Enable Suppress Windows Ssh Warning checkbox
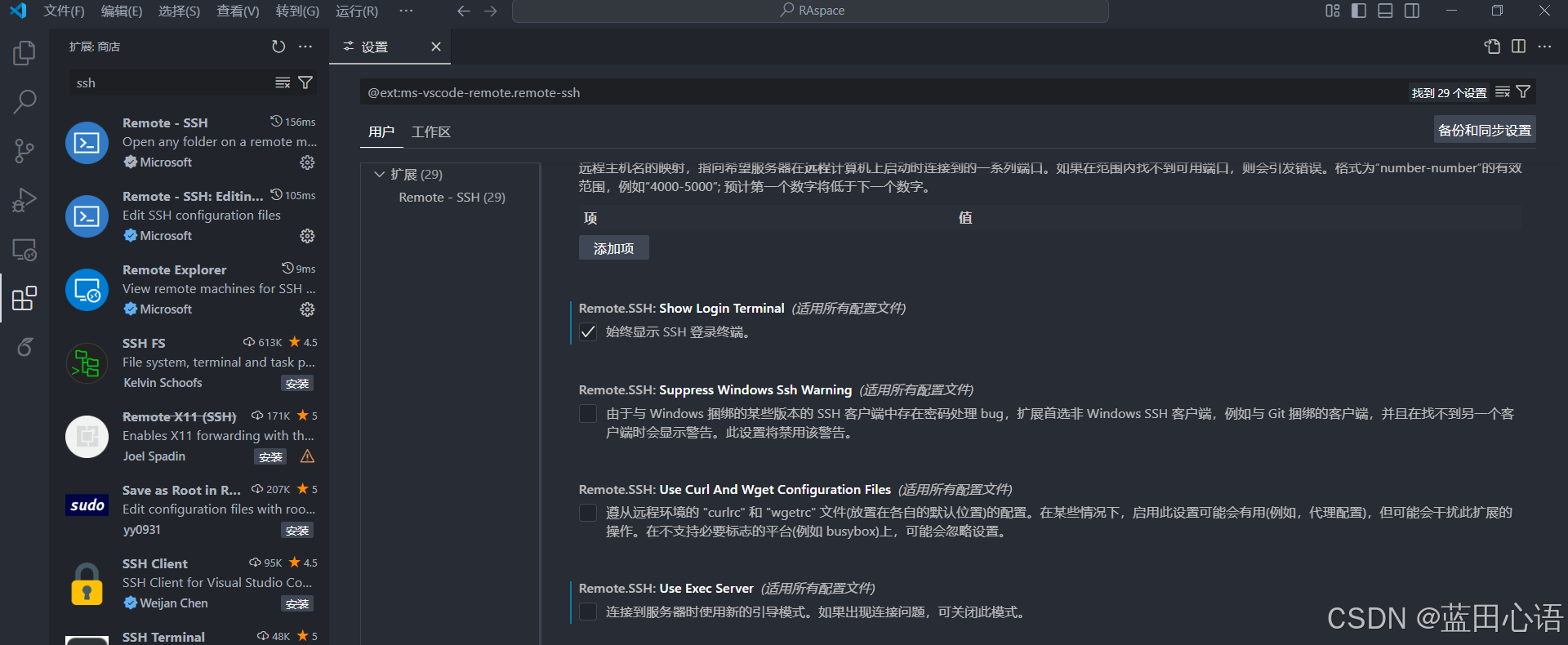The width and height of the screenshot is (1568, 645). click(588, 413)
